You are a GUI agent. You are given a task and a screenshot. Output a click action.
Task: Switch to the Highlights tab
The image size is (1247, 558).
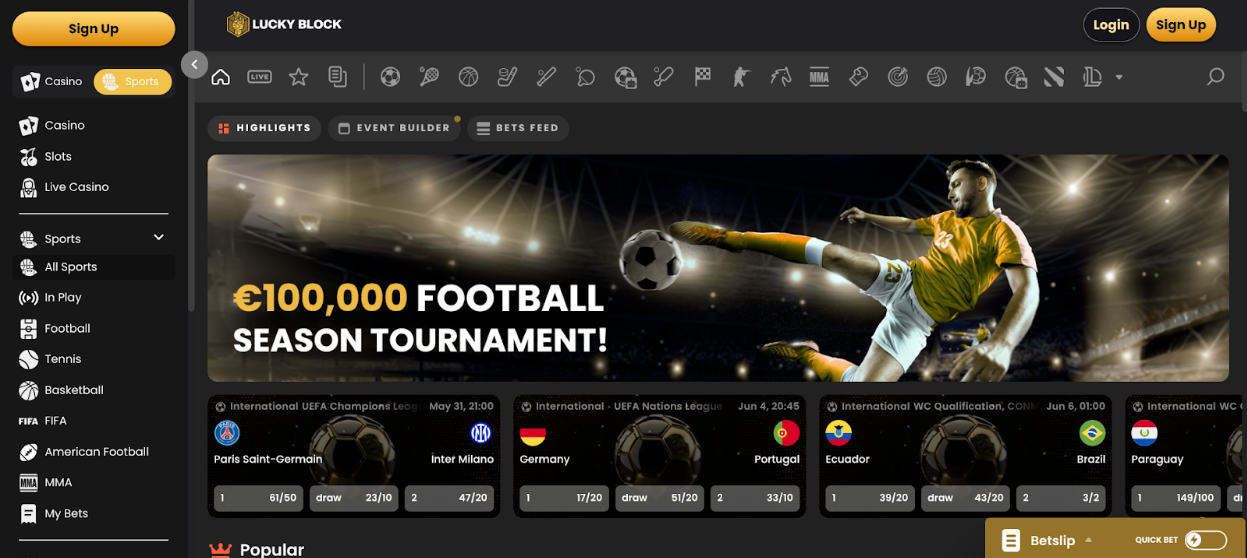pos(265,128)
